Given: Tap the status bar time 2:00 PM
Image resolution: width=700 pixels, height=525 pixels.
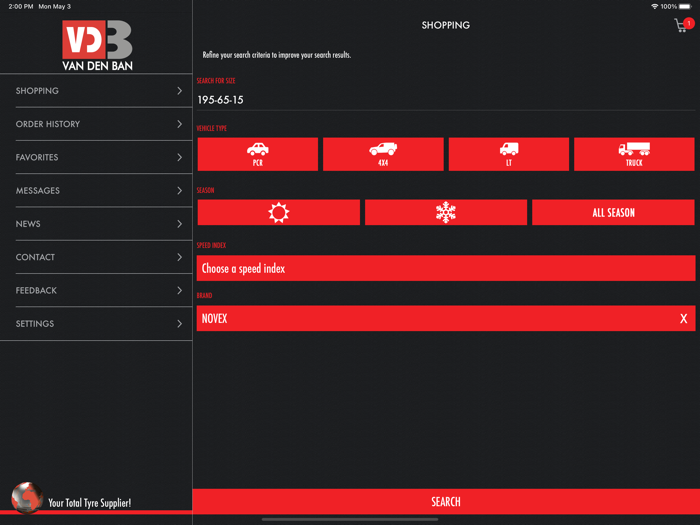Looking at the screenshot, I should 21,6.
